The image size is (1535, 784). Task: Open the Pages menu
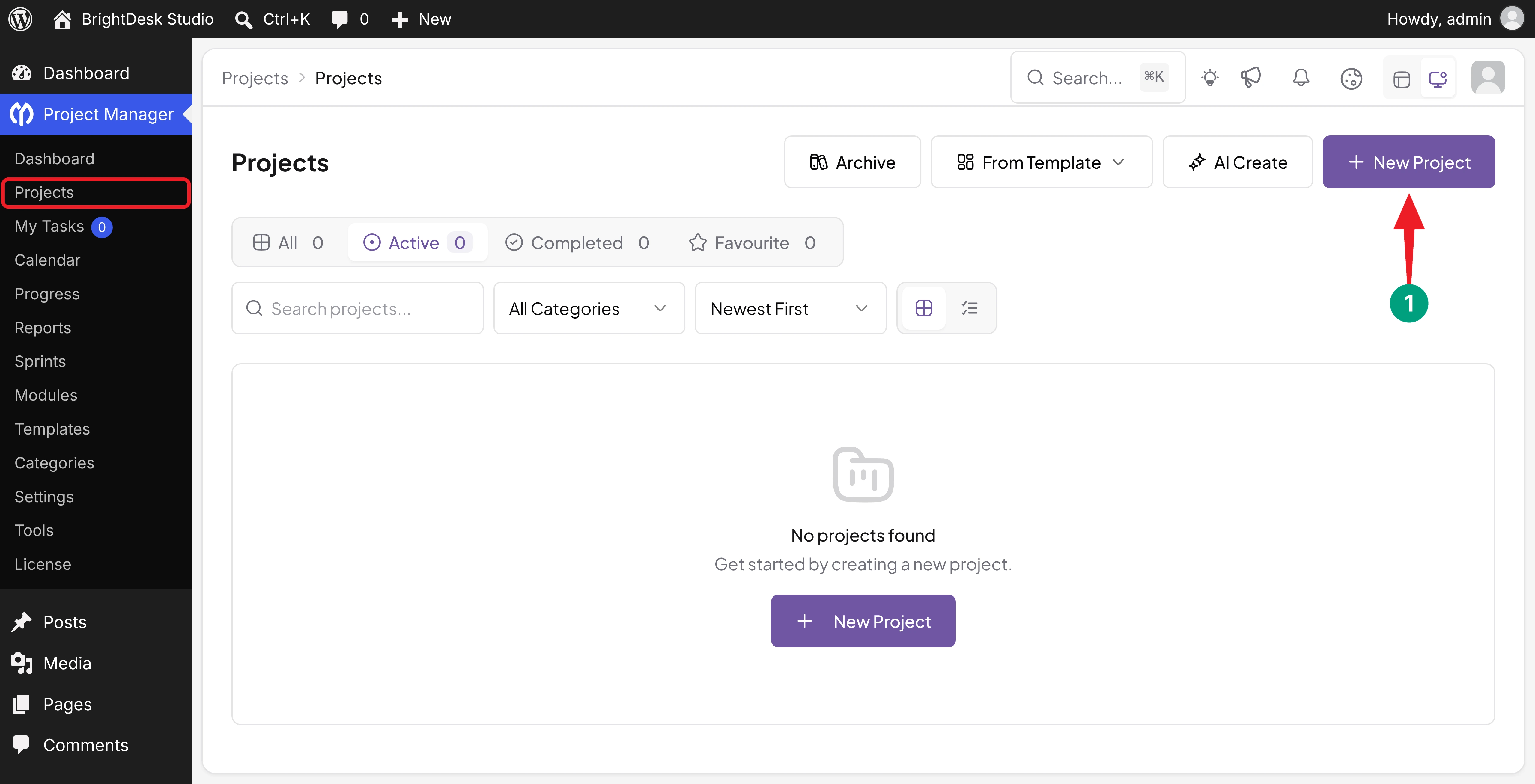pos(96,705)
